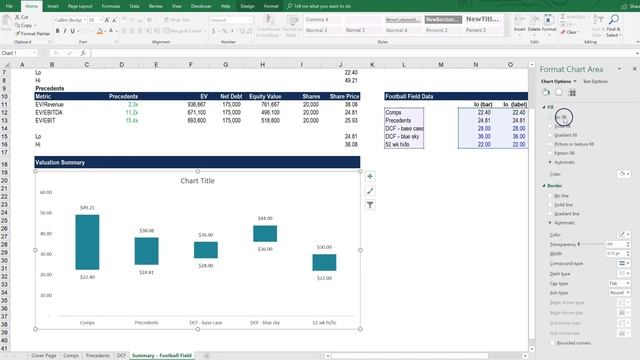
Task: Apply the percent style format
Action: [224, 31]
